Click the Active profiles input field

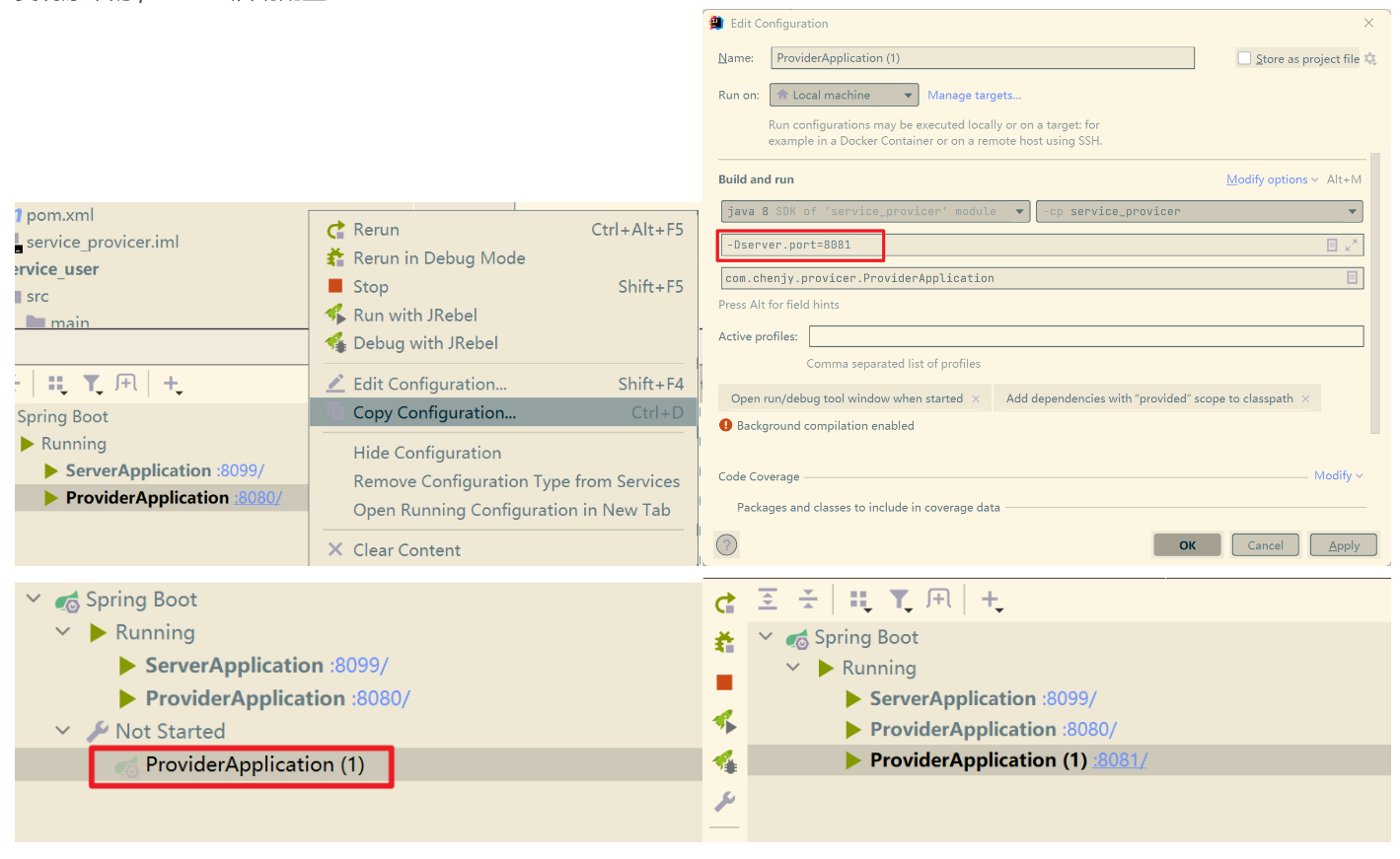[1086, 336]
